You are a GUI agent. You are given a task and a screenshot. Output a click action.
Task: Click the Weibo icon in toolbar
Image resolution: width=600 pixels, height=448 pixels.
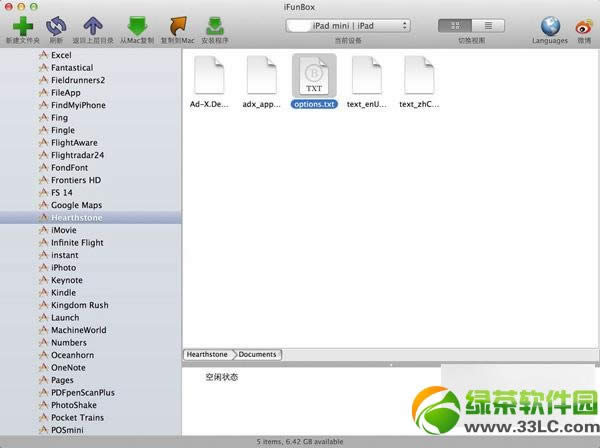click(x=584, y=24)
